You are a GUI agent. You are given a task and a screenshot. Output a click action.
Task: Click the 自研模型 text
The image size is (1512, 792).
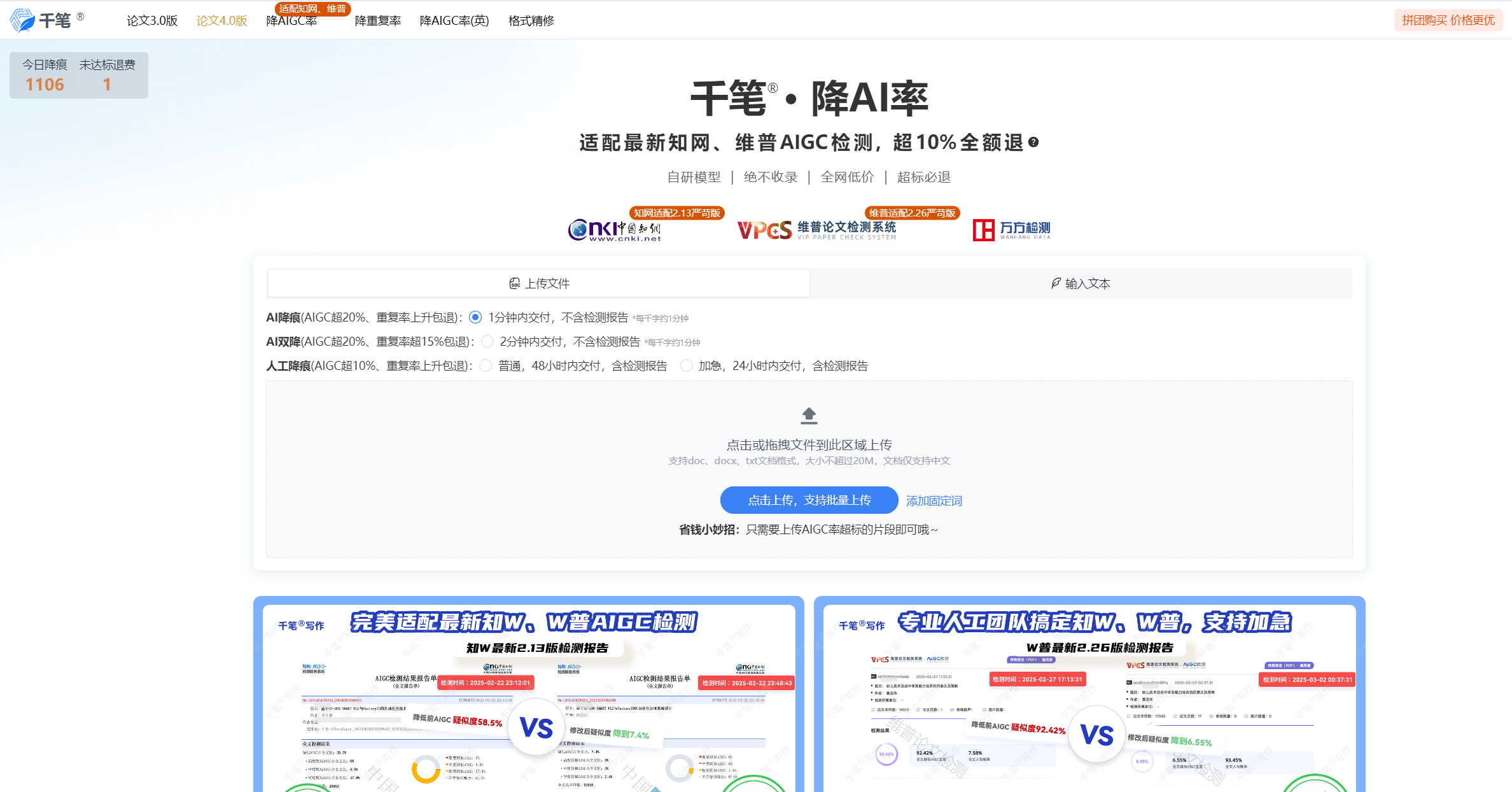(x=694, y=177)
